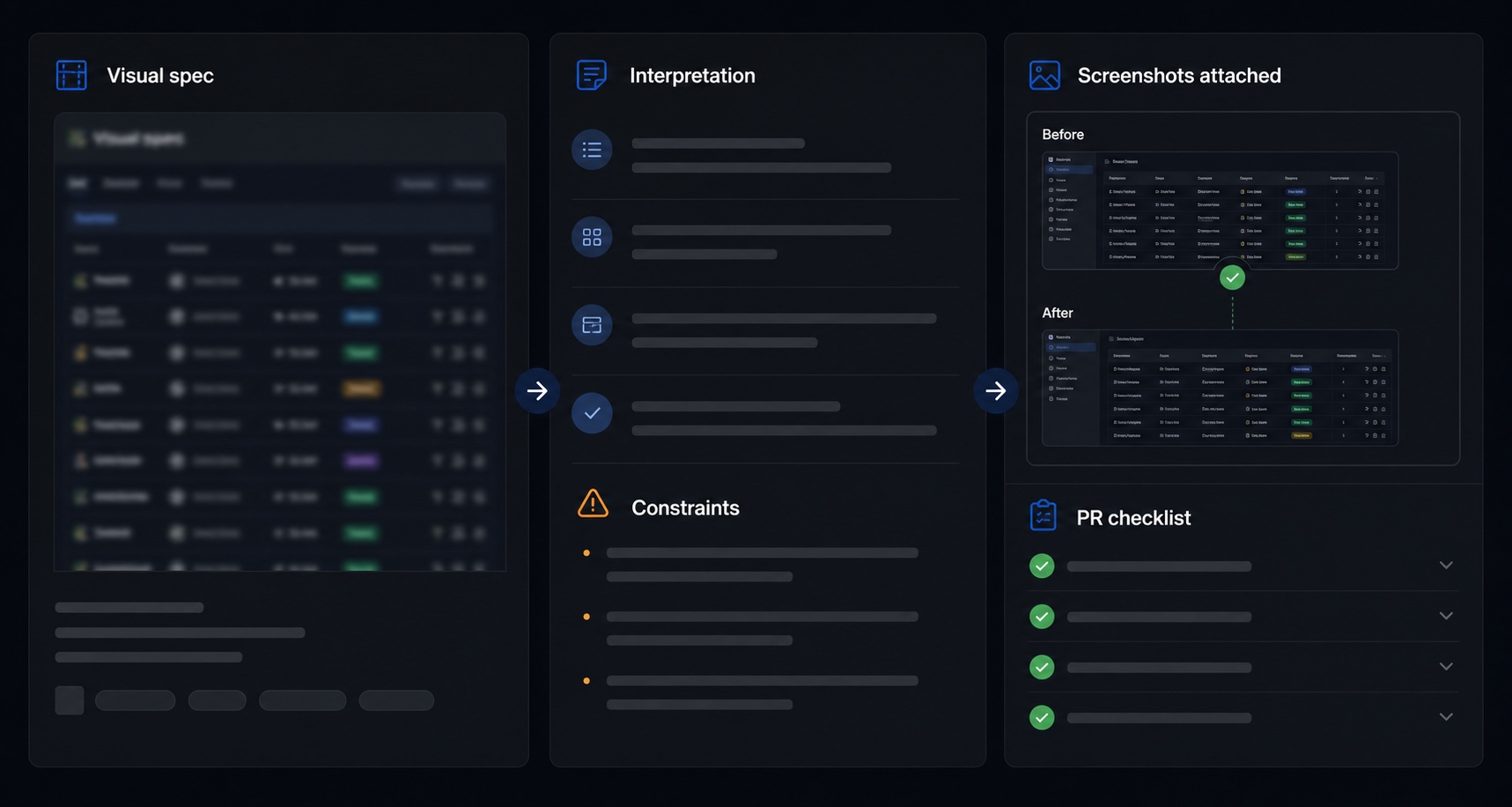Screen dimensions: 1512x807
Task: Select the blue checkmark circle in Interpretation
Action: [592, 413]
